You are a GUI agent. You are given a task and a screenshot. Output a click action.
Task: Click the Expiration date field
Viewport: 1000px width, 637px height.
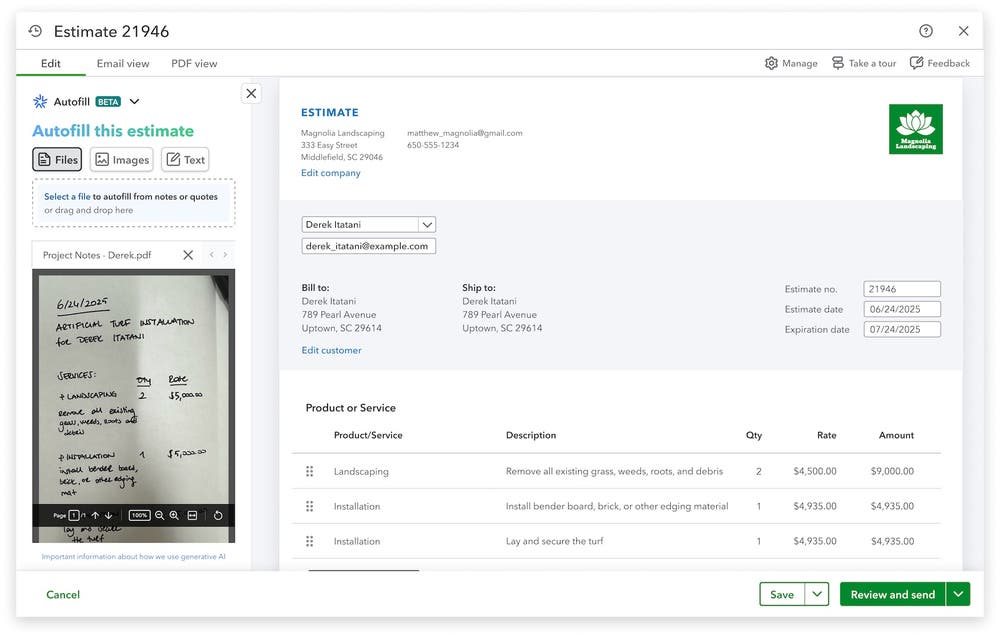(x=901, y=329)
